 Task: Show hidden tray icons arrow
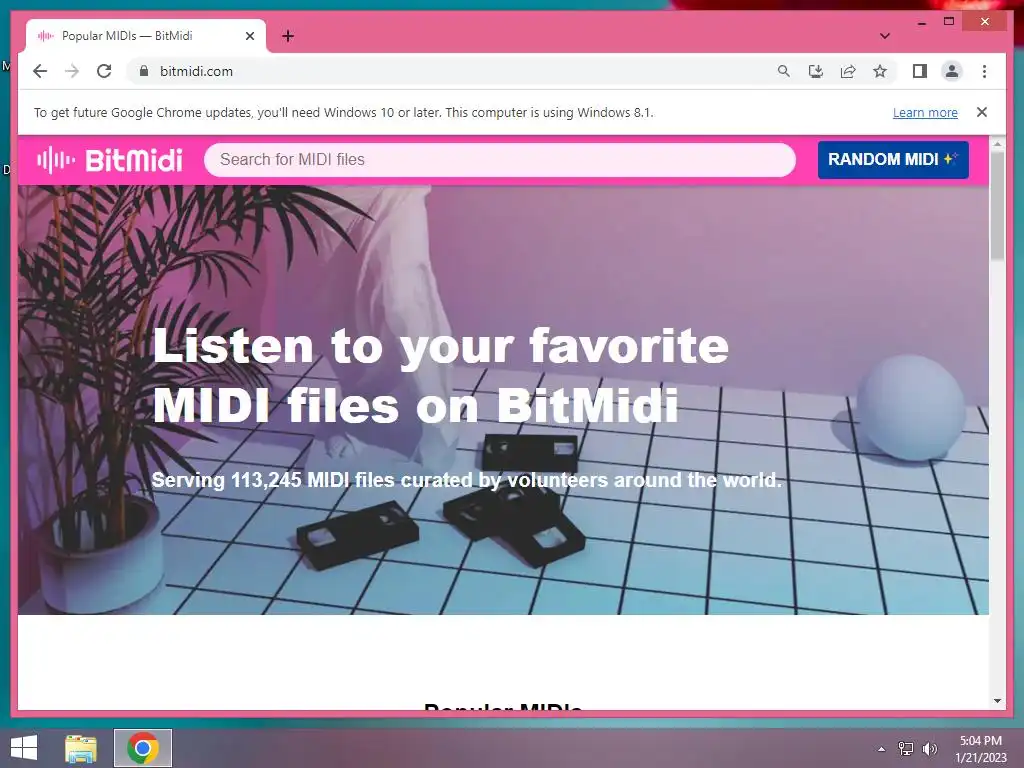881,749
